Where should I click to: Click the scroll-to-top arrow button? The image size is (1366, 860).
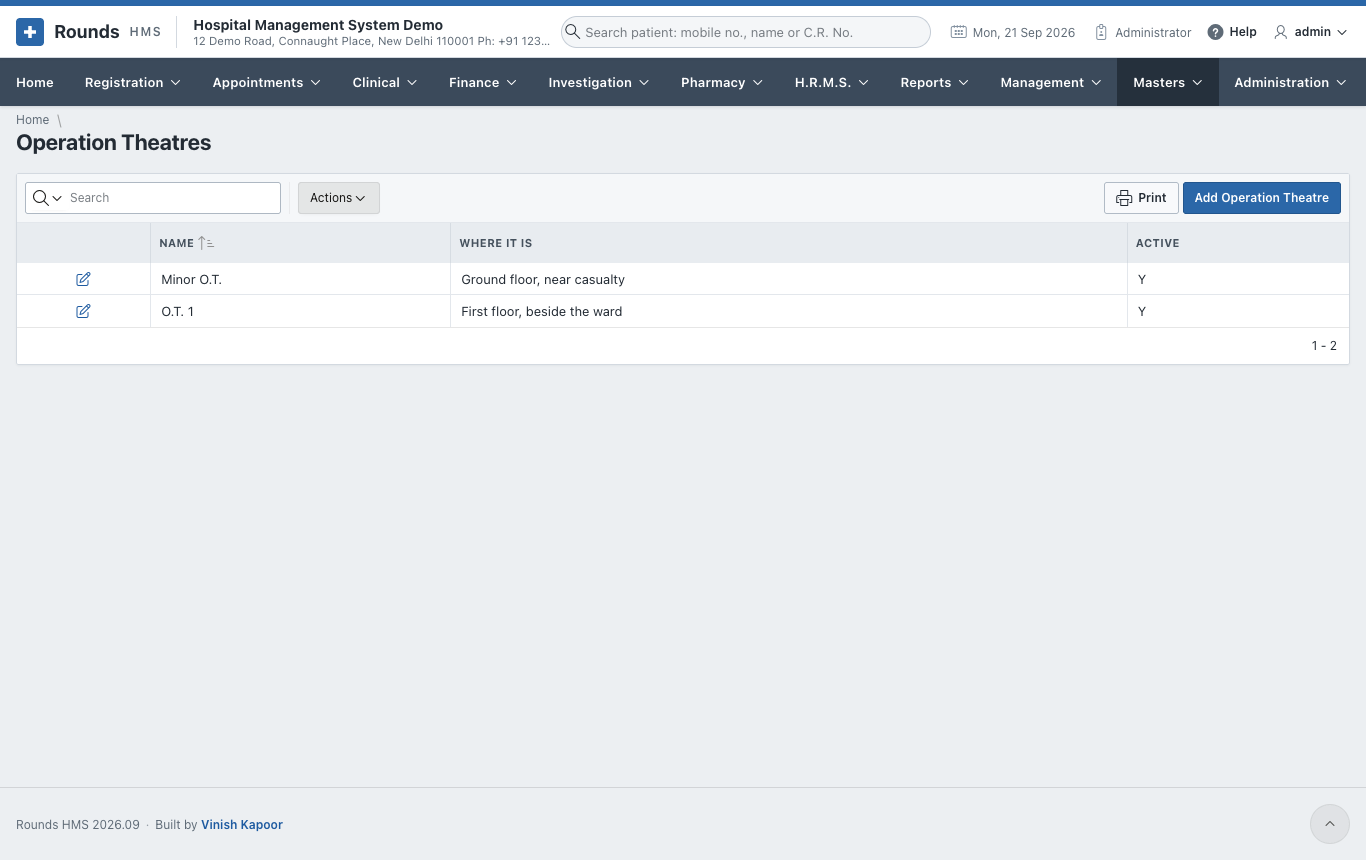coord(1329,824)
